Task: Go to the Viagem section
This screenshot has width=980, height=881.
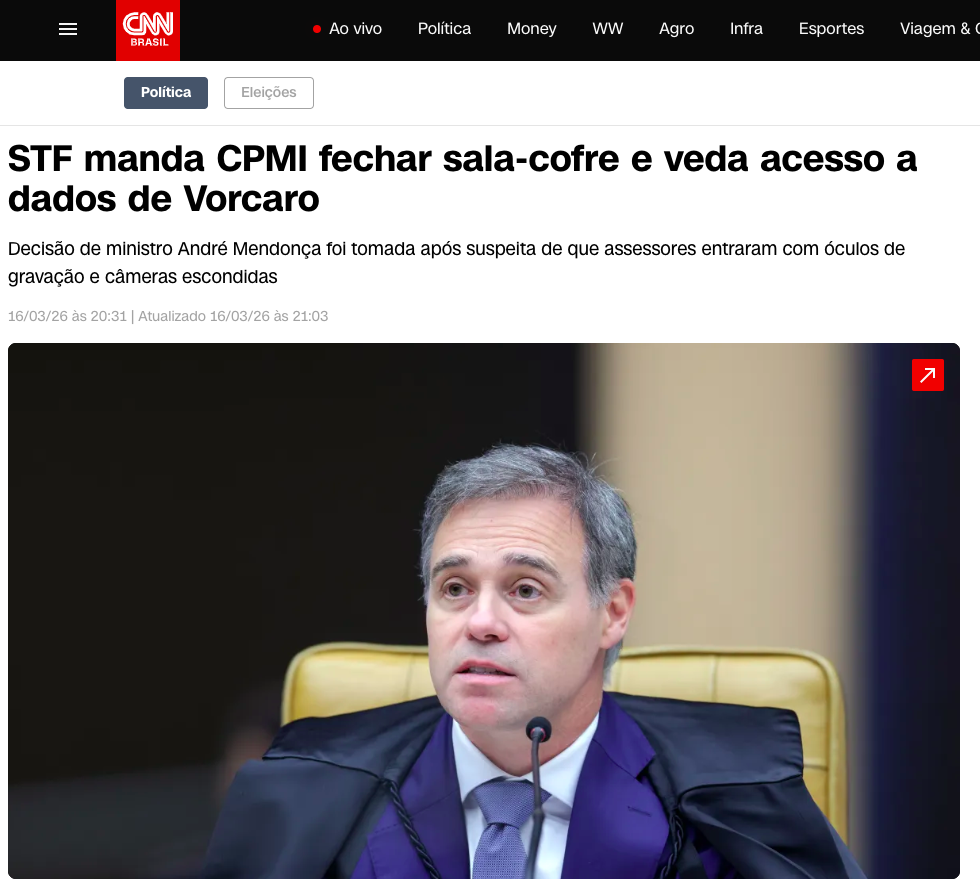Action: pos(939,29)
